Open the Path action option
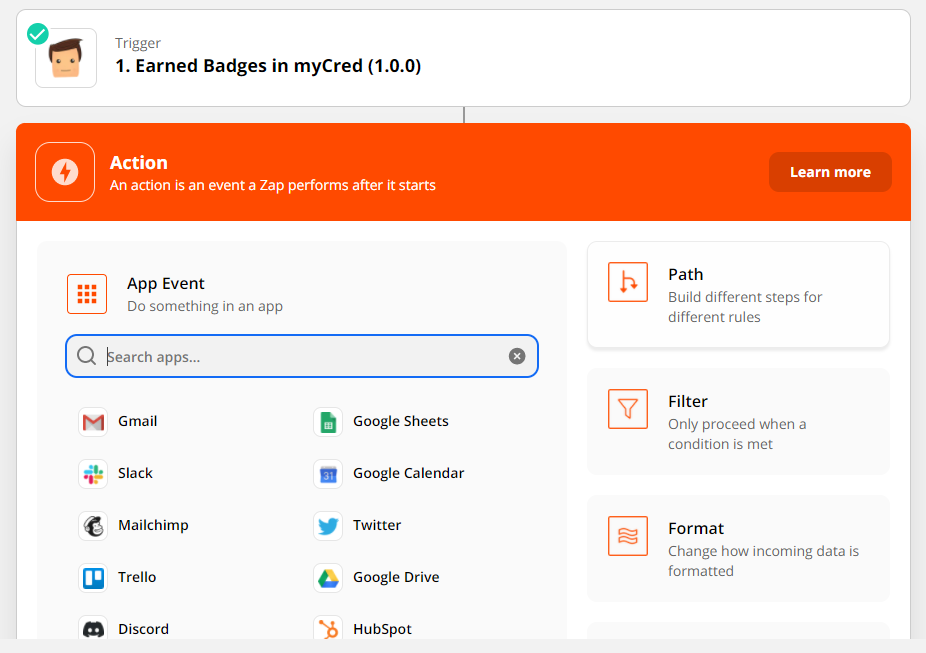The height and width of the screenshot is (653, 926). pyautogui.click(x=738, y=295)
